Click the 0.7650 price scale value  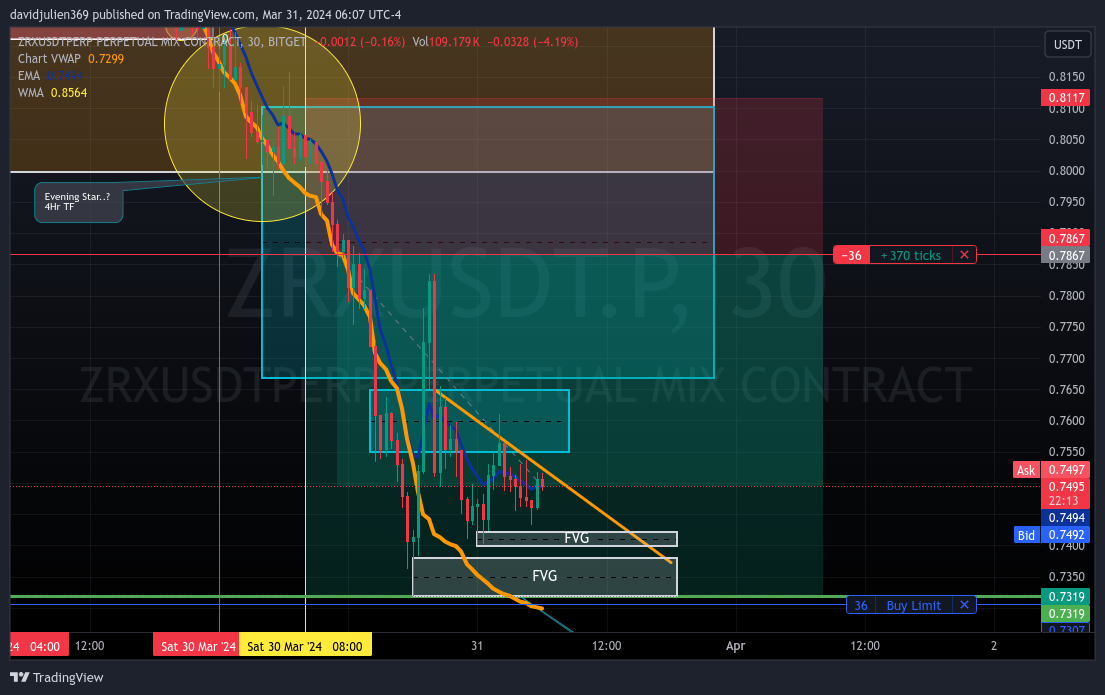point(1066,390)
